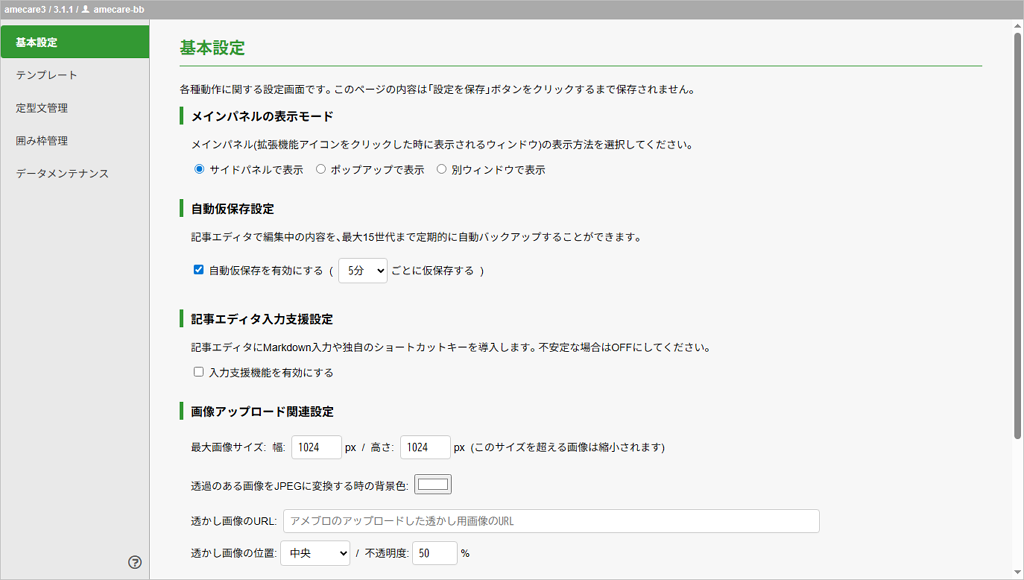Click the vertical page scrollbar
This screenshot has height=580, width=1024.
pyautogui.click(x=1017, y=240)
